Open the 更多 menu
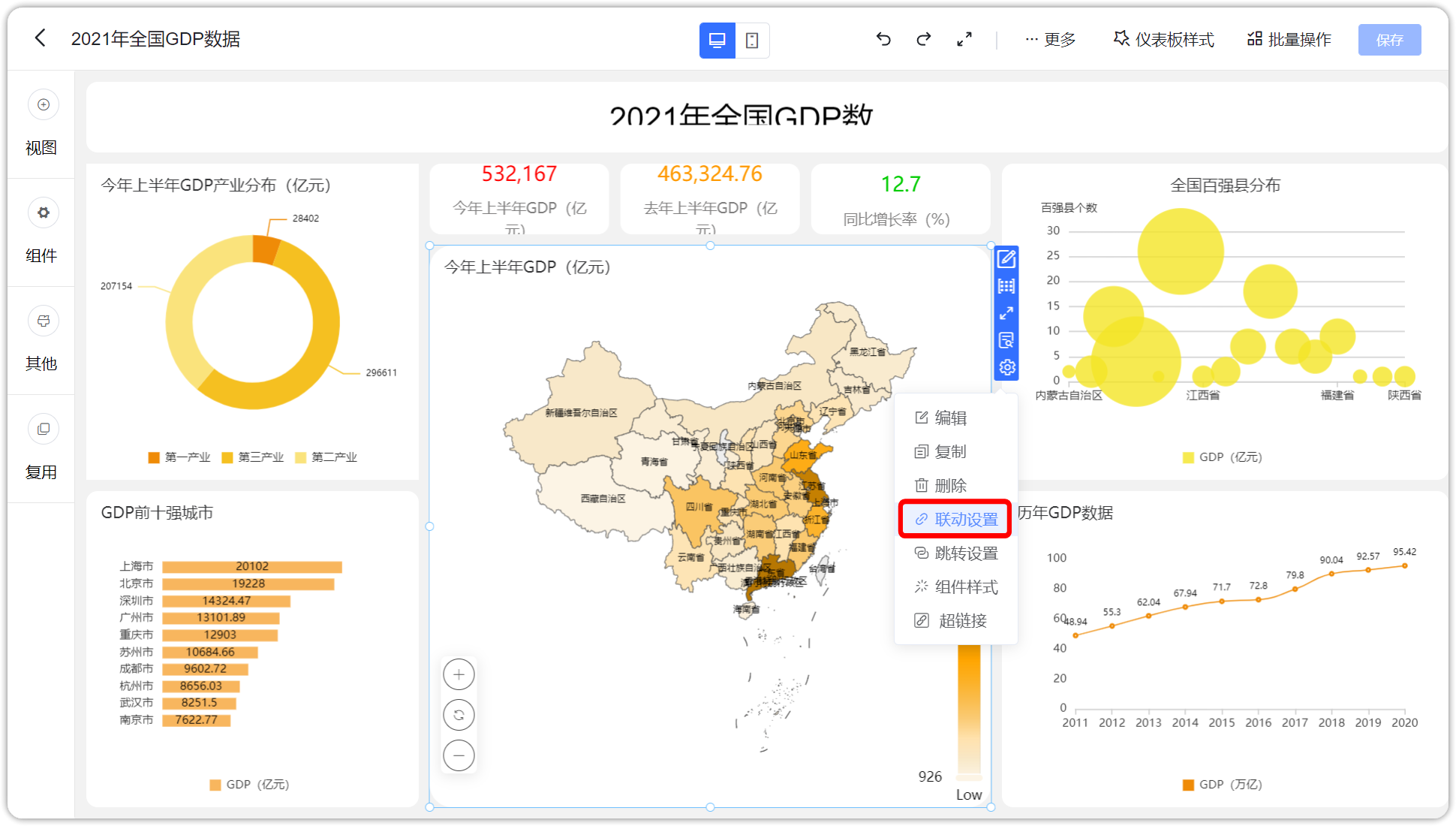This screenshot has height=826, width=1456. pyautogui.click(x=1051, y=39)
